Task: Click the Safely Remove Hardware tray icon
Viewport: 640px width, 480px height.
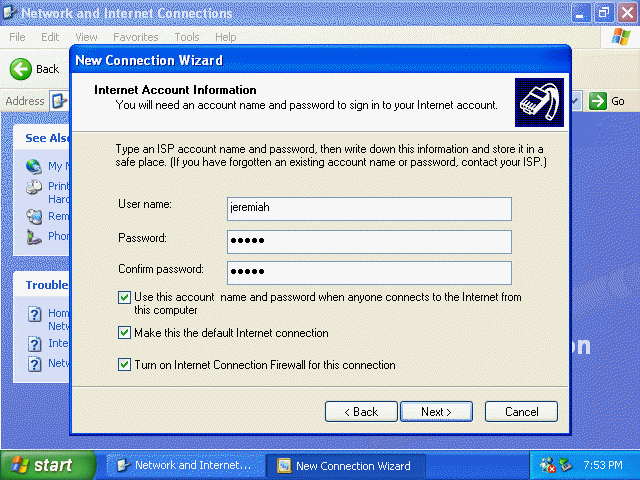Action: click(x=566, y=465)
